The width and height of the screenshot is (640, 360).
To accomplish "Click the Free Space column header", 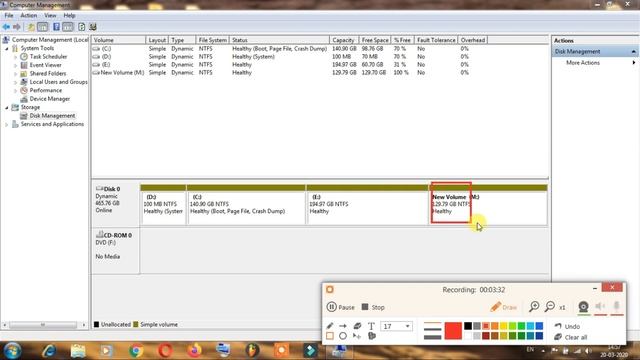I will [x=375, y=40].
